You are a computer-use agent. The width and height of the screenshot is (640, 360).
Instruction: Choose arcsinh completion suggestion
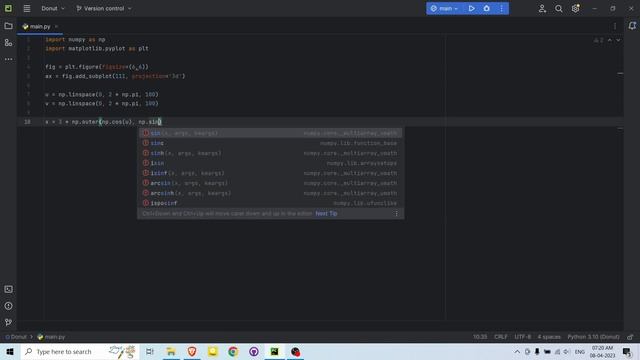[270, 193]
